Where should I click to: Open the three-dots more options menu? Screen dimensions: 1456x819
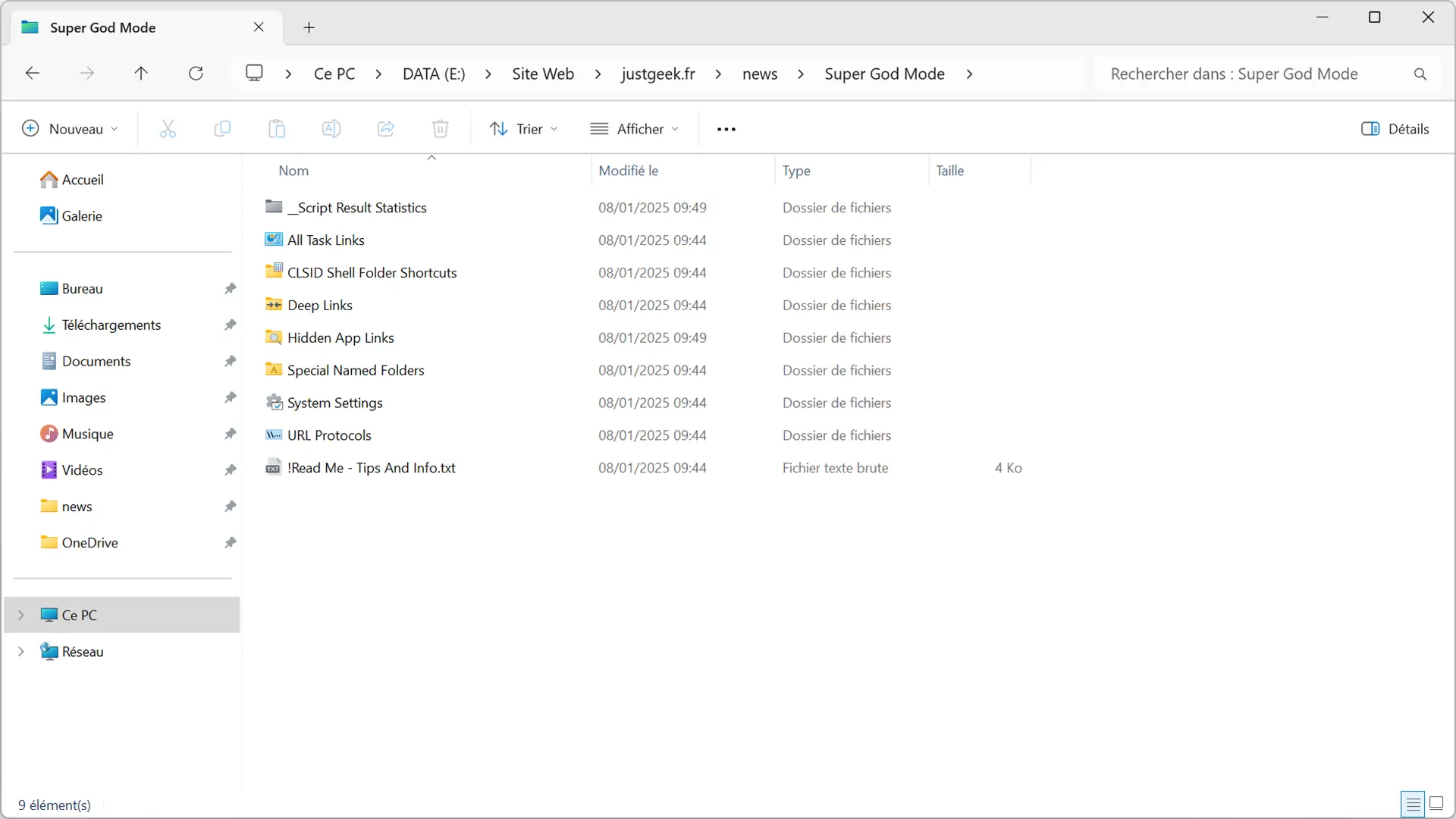726,130
